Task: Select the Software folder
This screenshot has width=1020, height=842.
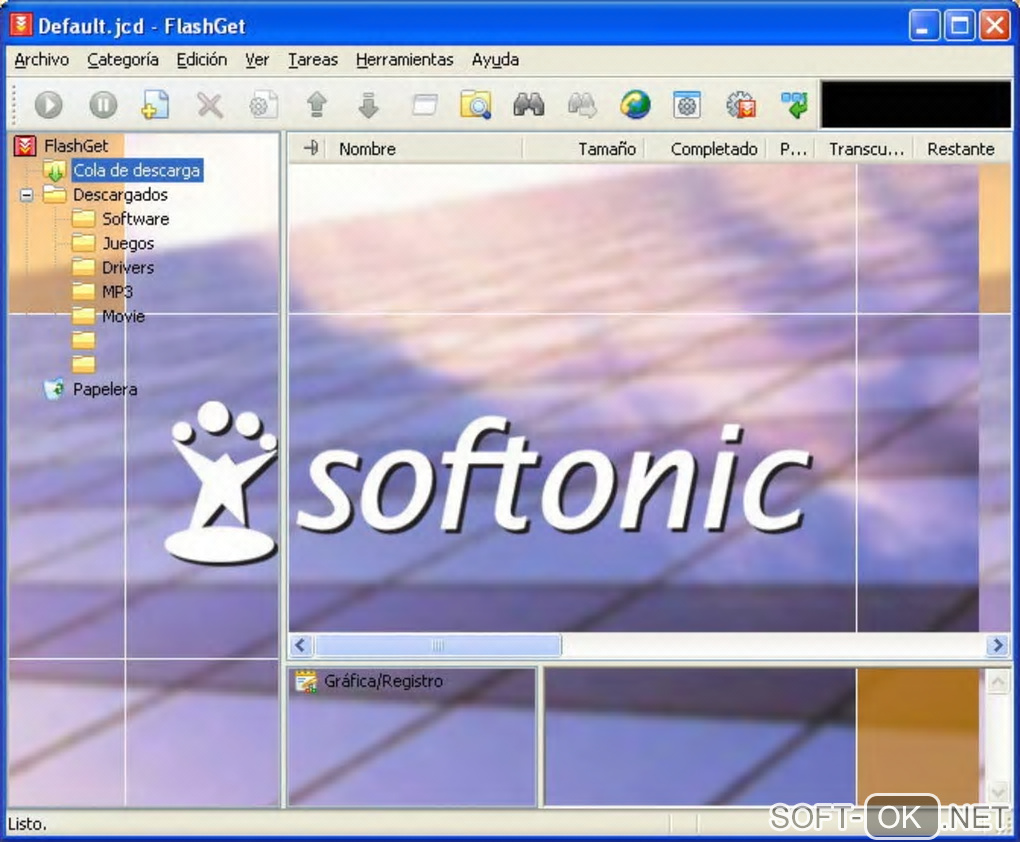Action: [x=135, y=219]
